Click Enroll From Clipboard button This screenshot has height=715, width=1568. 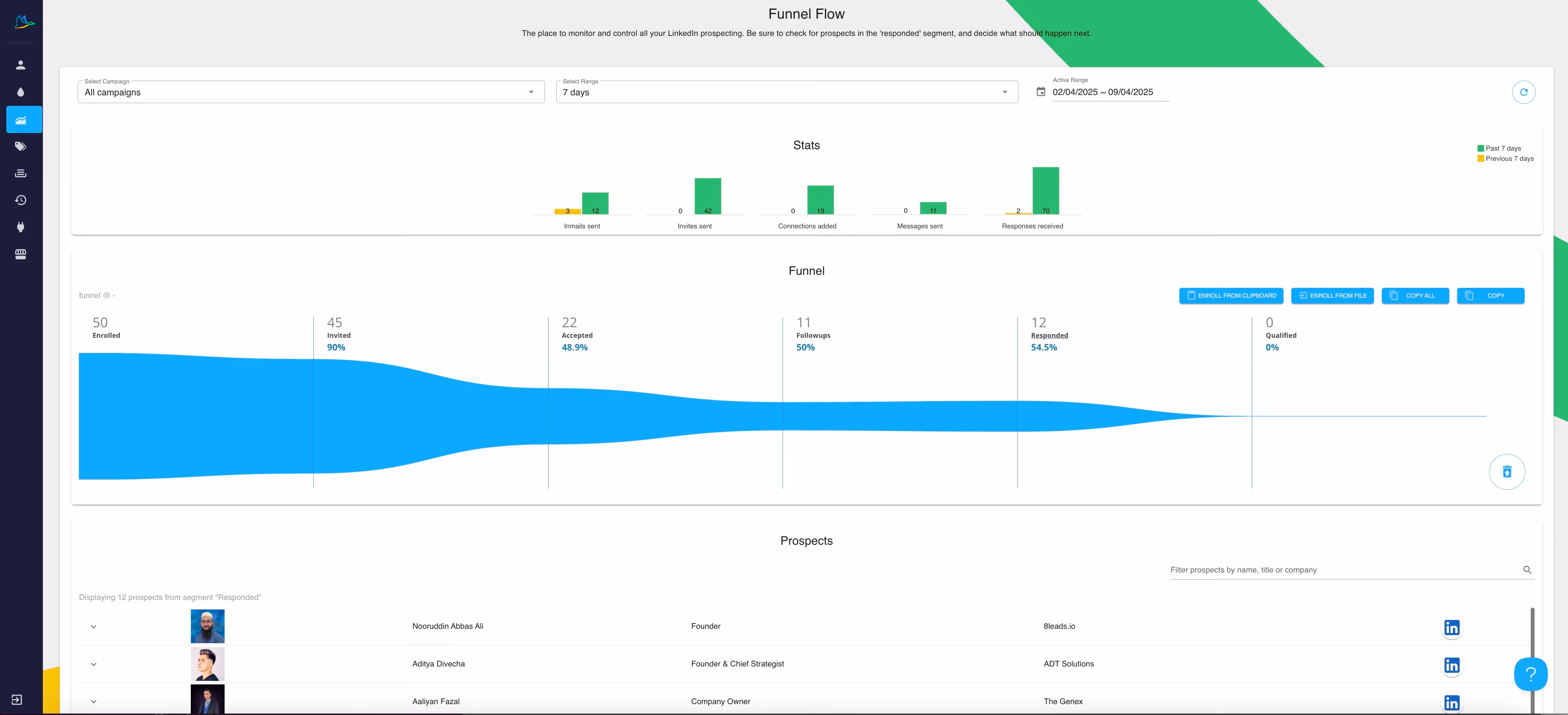[x=1231, y=296]
